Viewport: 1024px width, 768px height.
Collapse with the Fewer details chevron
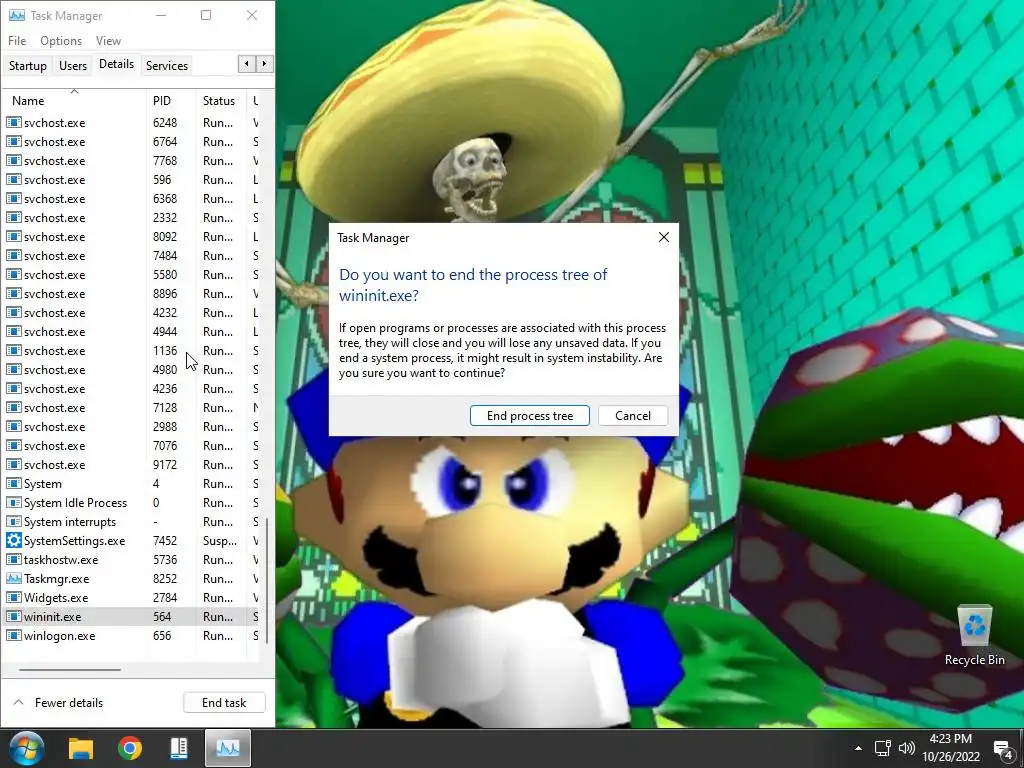(19, 703)
